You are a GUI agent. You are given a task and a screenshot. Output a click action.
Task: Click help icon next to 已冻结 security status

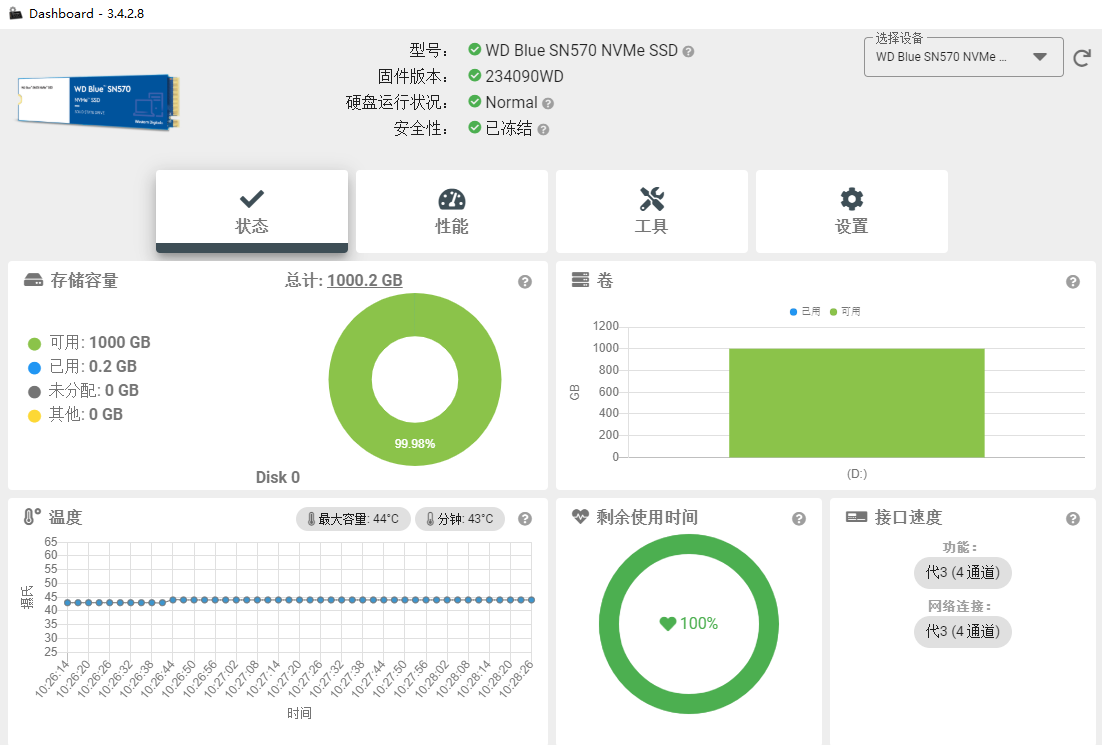tap(543, 130)
